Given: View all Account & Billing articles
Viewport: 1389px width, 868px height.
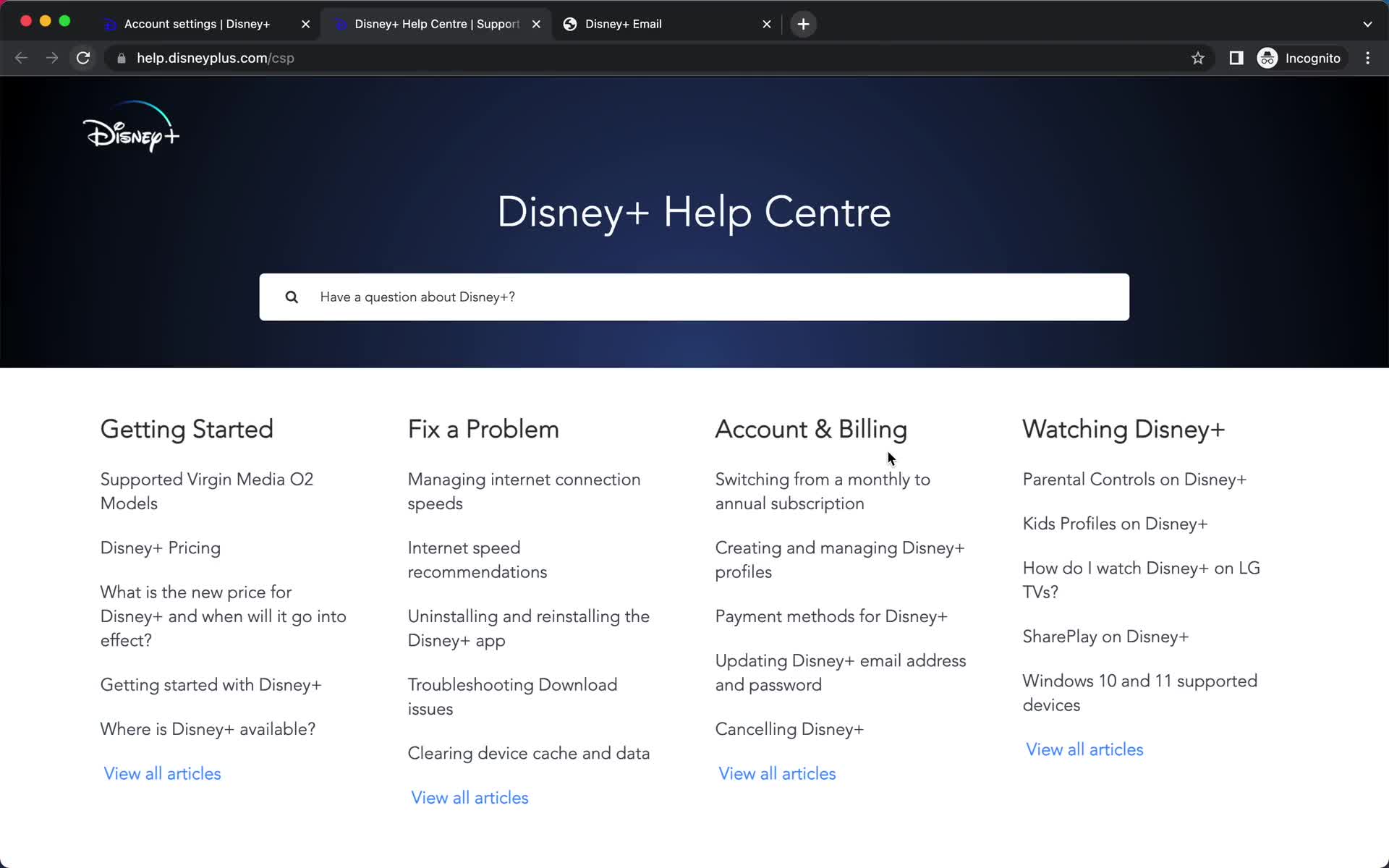Looking at the screenshot, I should coord(777,773).
